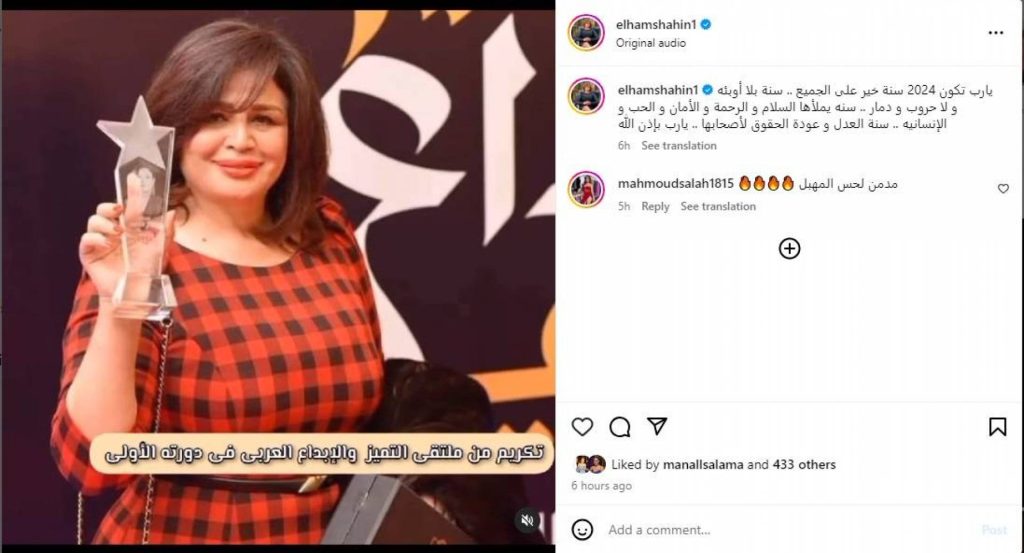Click the verified badge beside the header username
This screenshot has width=1024, height=553.
(706, 25)
